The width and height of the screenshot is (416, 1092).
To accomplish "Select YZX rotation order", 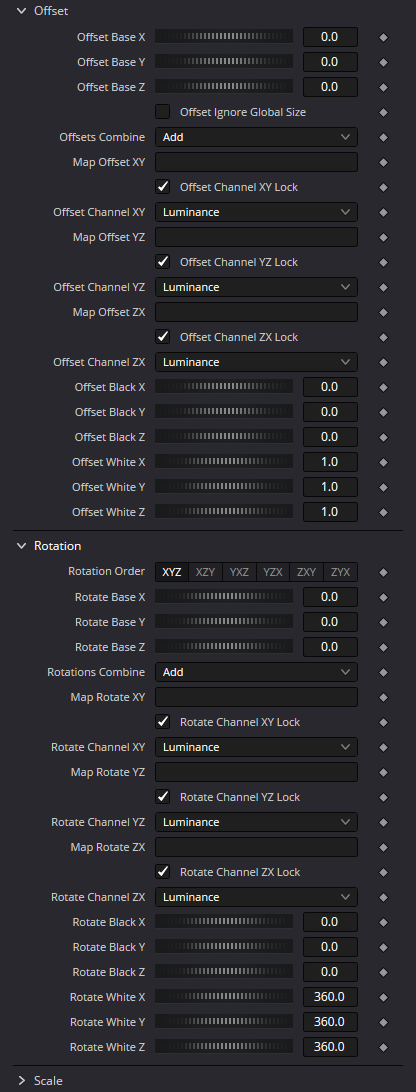I will coord(273,572).
